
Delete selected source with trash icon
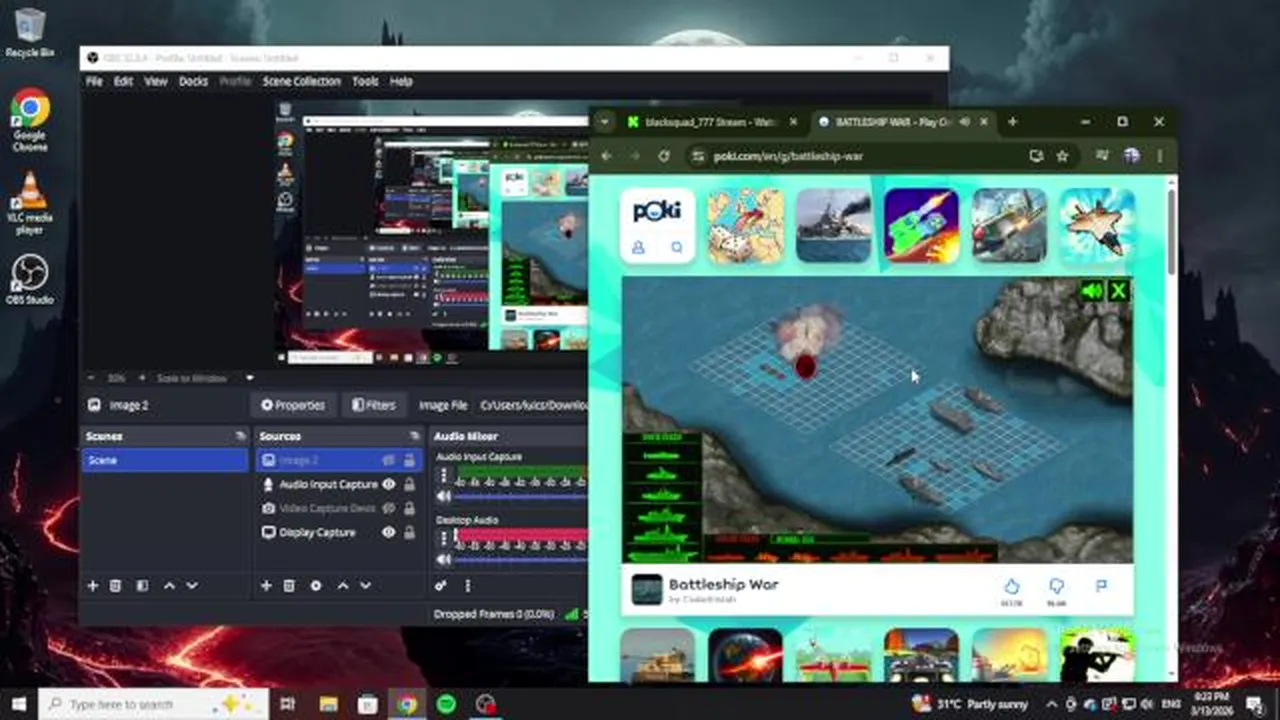289,586
